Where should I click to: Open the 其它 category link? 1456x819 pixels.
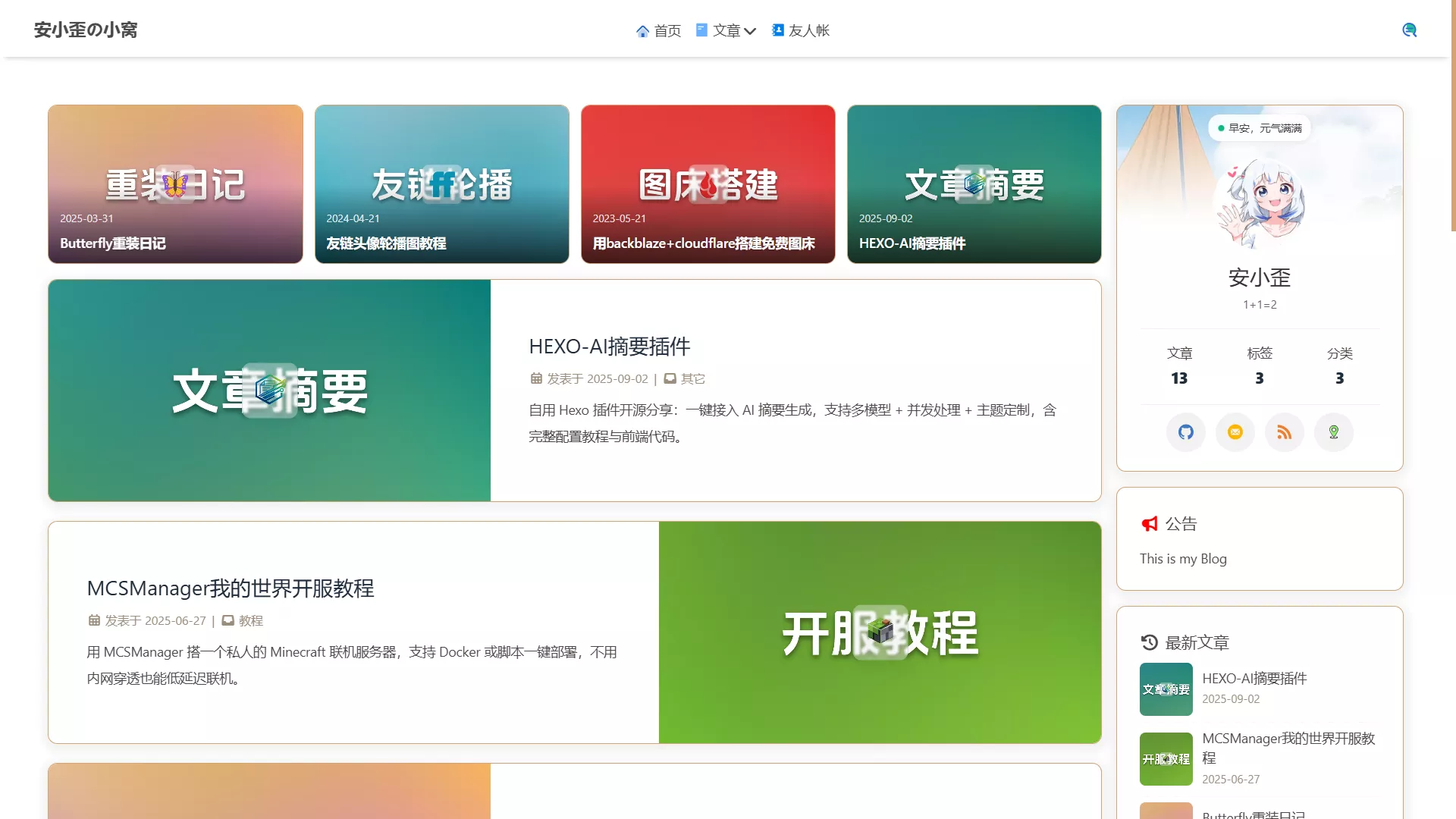coord(692,378)
